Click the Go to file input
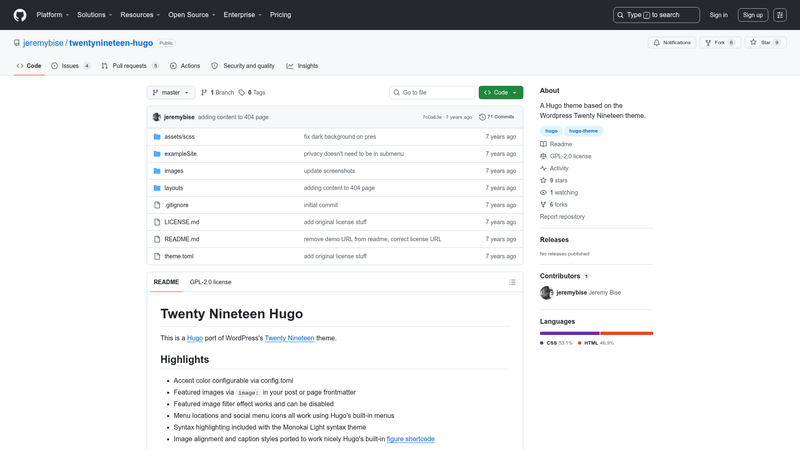 click(x=432, y=92)
